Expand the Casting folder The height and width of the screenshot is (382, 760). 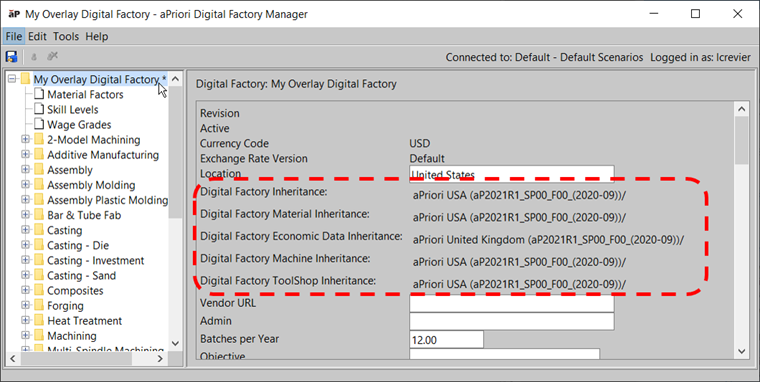click(25, 230)
